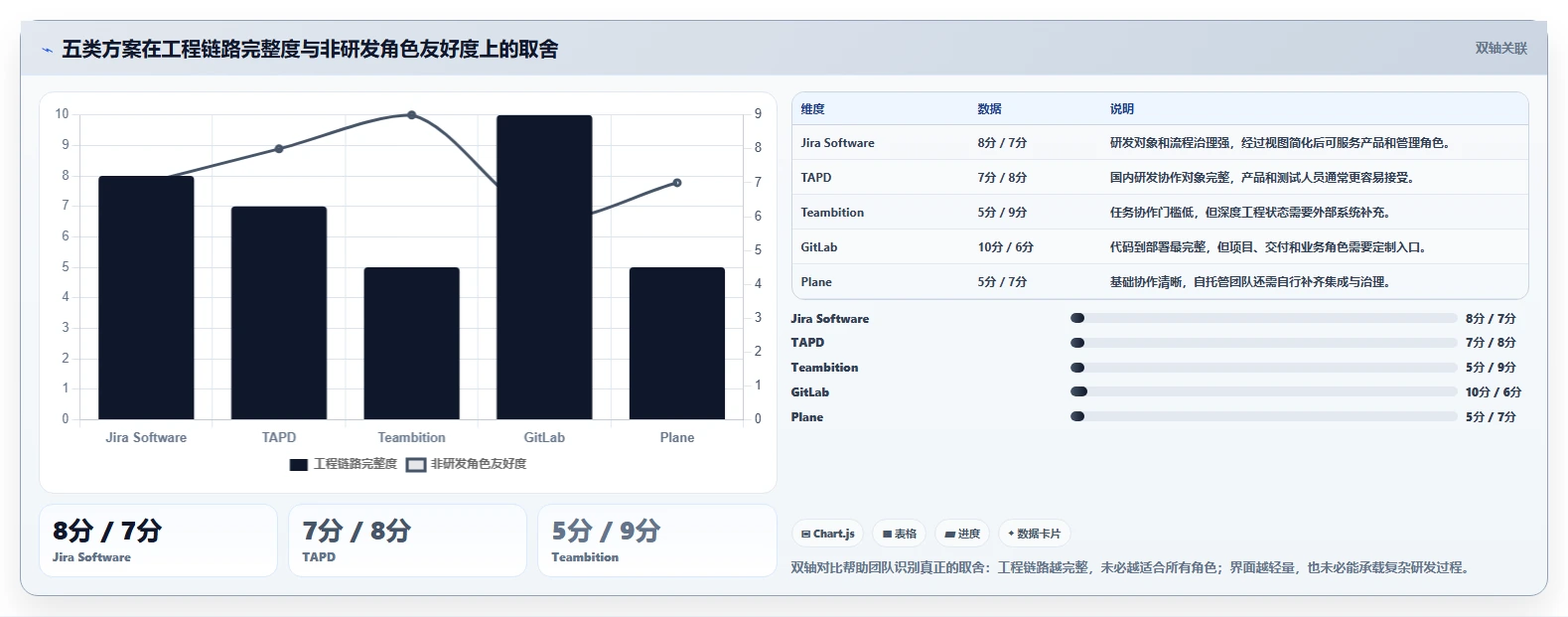Click the Teambition progress bar
Screen dimensions: 1568x617
(x=1263, y=368)
